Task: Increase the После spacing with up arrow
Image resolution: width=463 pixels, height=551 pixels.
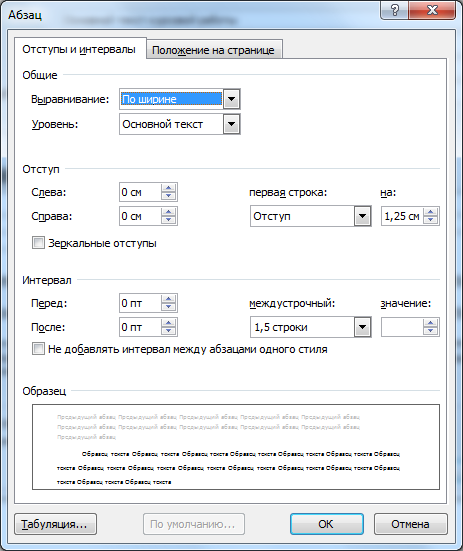Action: point(169,323)
